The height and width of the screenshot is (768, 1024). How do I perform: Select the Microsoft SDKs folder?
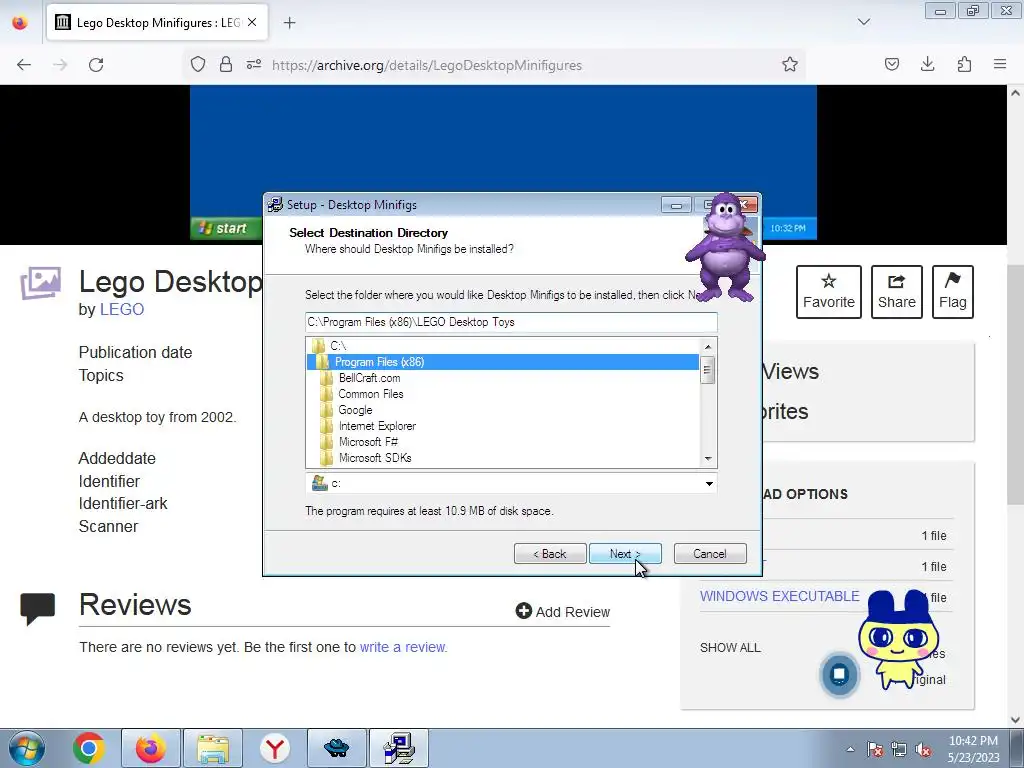(375, 458)
